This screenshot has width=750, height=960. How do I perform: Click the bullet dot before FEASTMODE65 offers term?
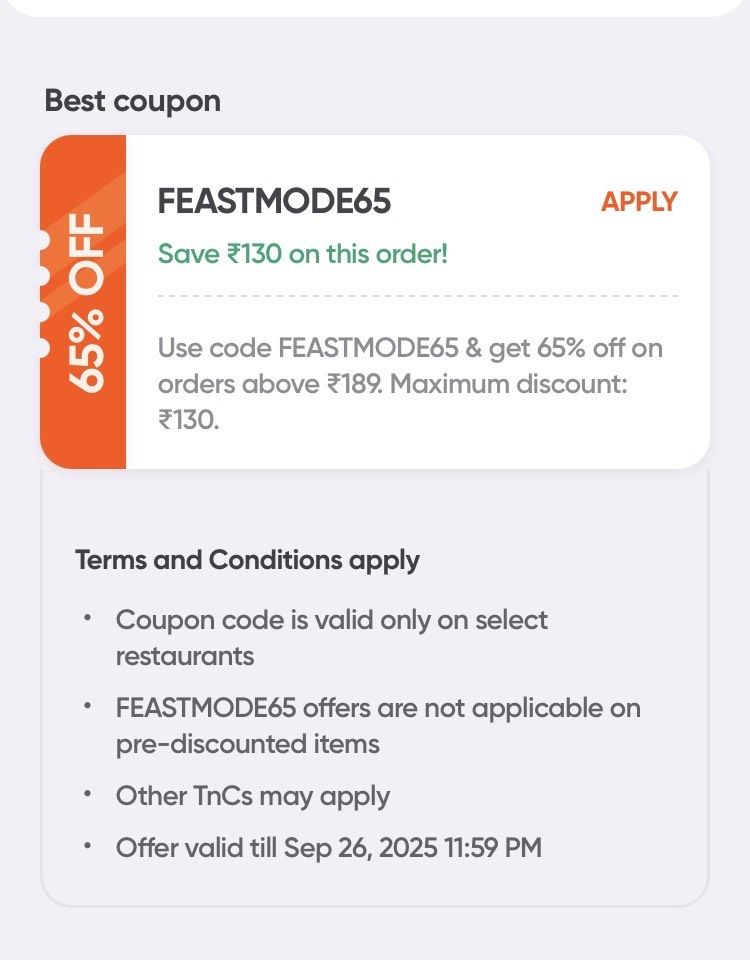click(88, 707)
